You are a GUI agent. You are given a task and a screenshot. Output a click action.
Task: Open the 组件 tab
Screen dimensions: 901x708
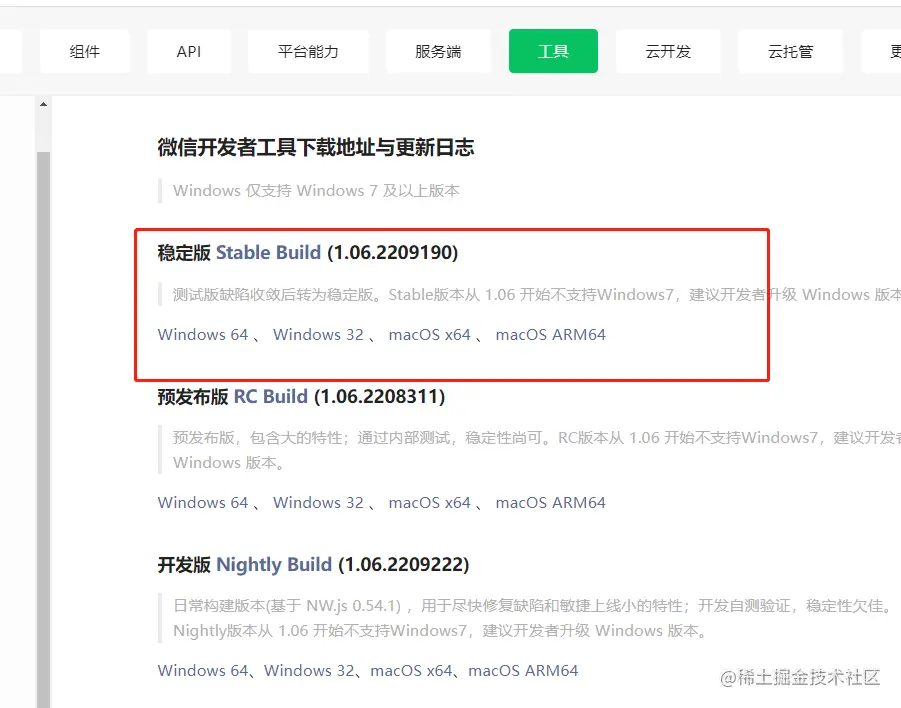point(85,51)
